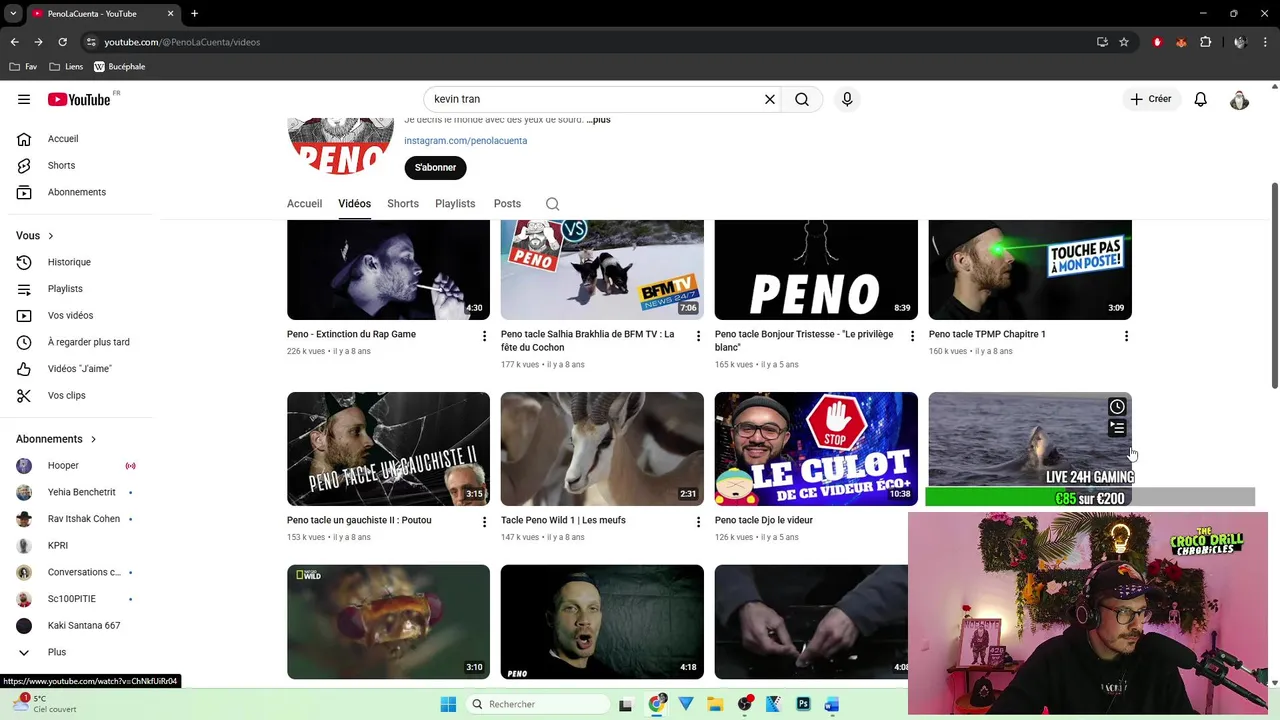Open Abonnements in the sidebar
1280x720 pixels.
76,192
